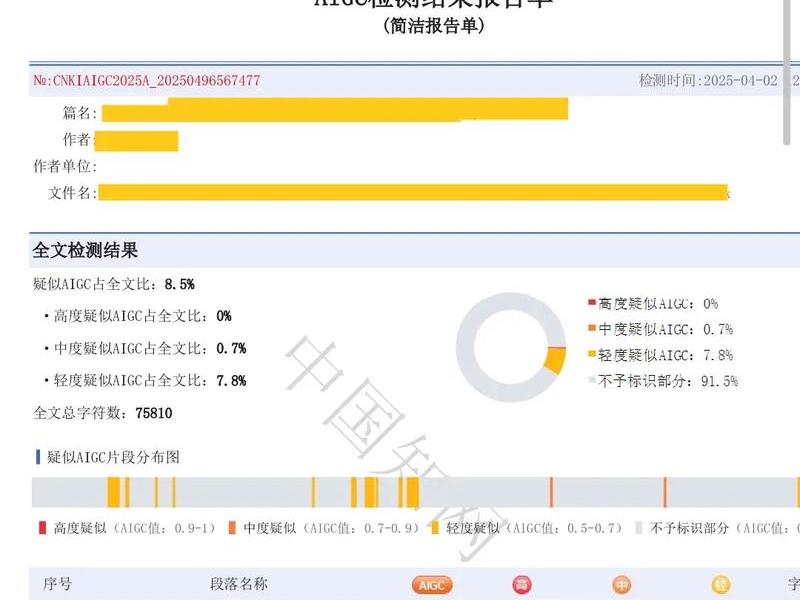Click the chart legend entry 高度疑似AIGC: 0%
Image resolution: width=800 pixels, height=600 pixels.
click(653, 304)
